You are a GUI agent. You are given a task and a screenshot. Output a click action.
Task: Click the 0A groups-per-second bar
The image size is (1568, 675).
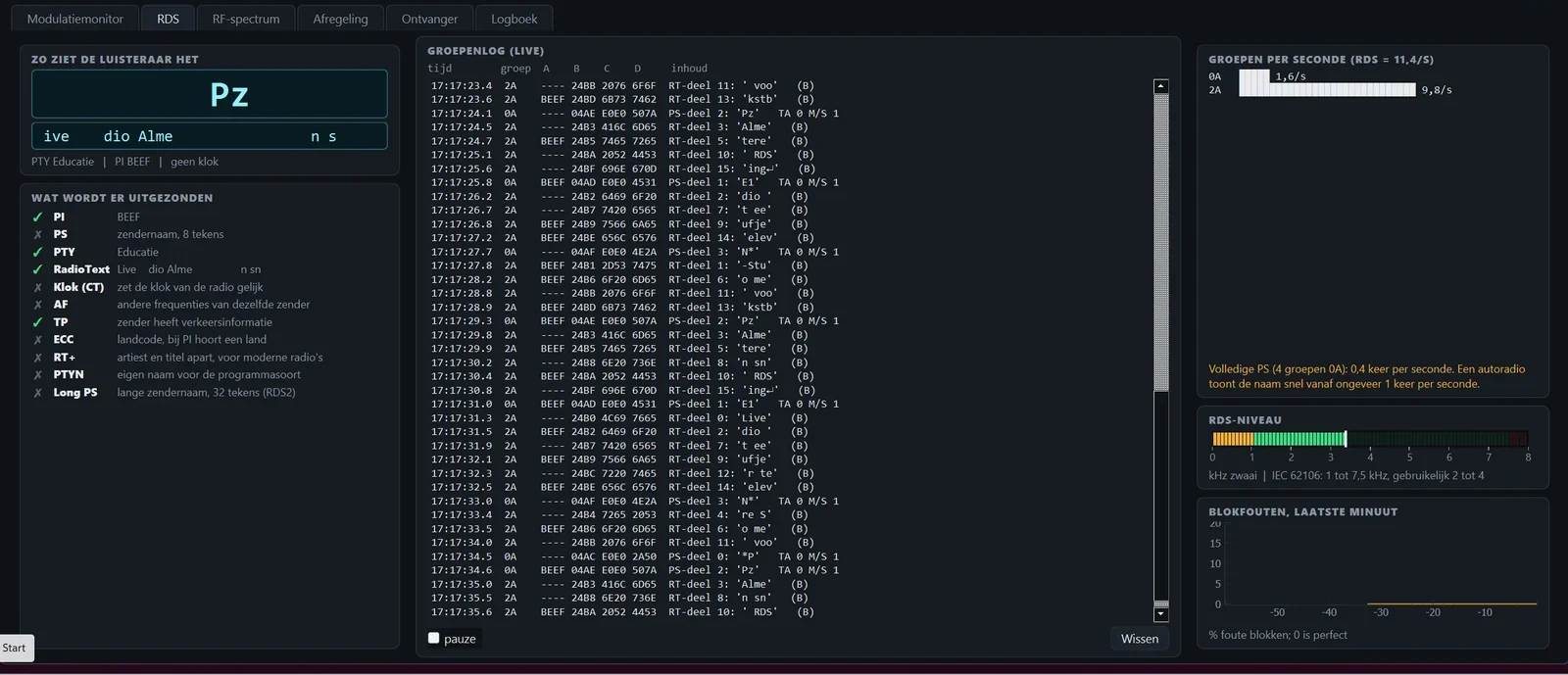click(1253, 76)
